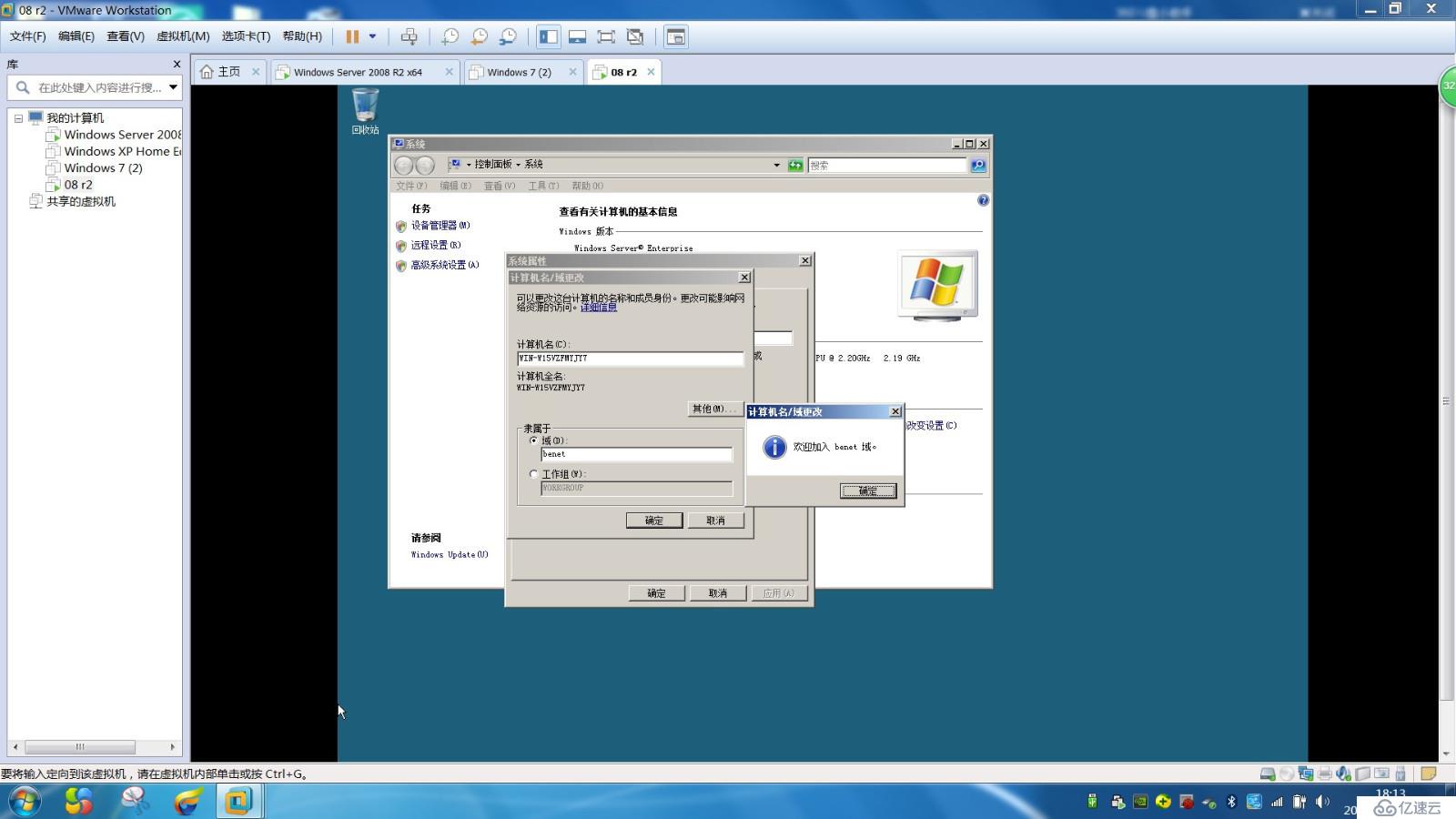Open the library search filter dropdown
Screen dimensions: 1456x819
(173, 87)
